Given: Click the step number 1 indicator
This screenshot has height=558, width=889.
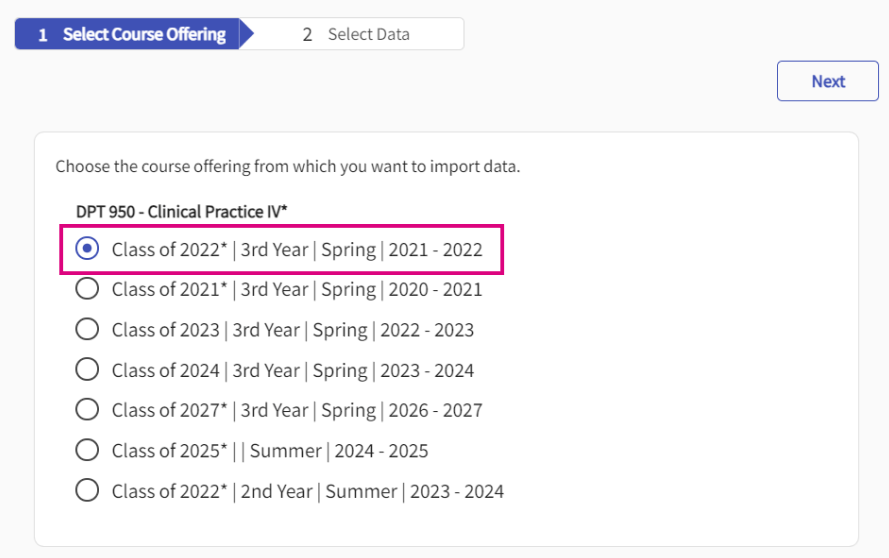Looking at the screenshot, I should click(43, 34).
